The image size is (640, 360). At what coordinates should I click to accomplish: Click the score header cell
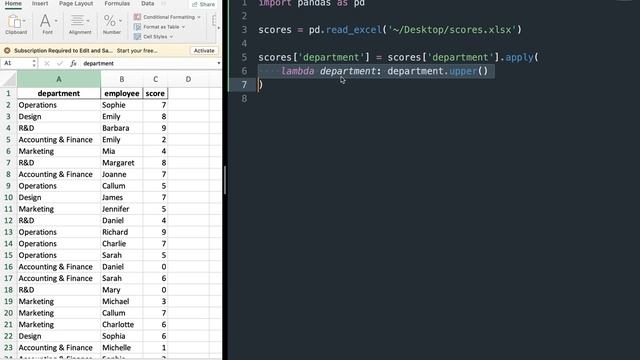155,93
